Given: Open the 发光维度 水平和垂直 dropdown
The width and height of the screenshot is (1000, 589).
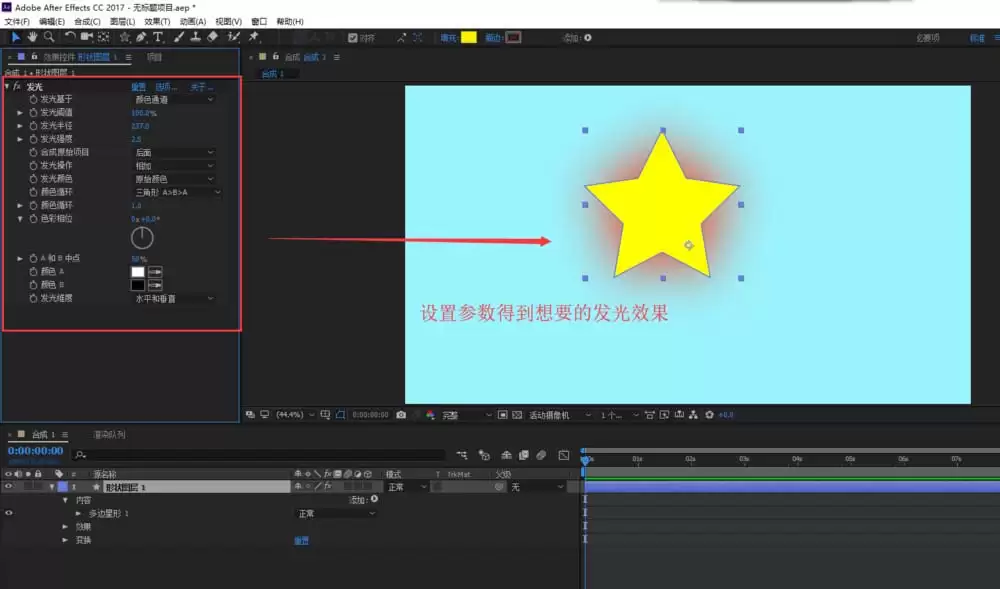Looking at the screenshot, I should click(x=174, y=298).
